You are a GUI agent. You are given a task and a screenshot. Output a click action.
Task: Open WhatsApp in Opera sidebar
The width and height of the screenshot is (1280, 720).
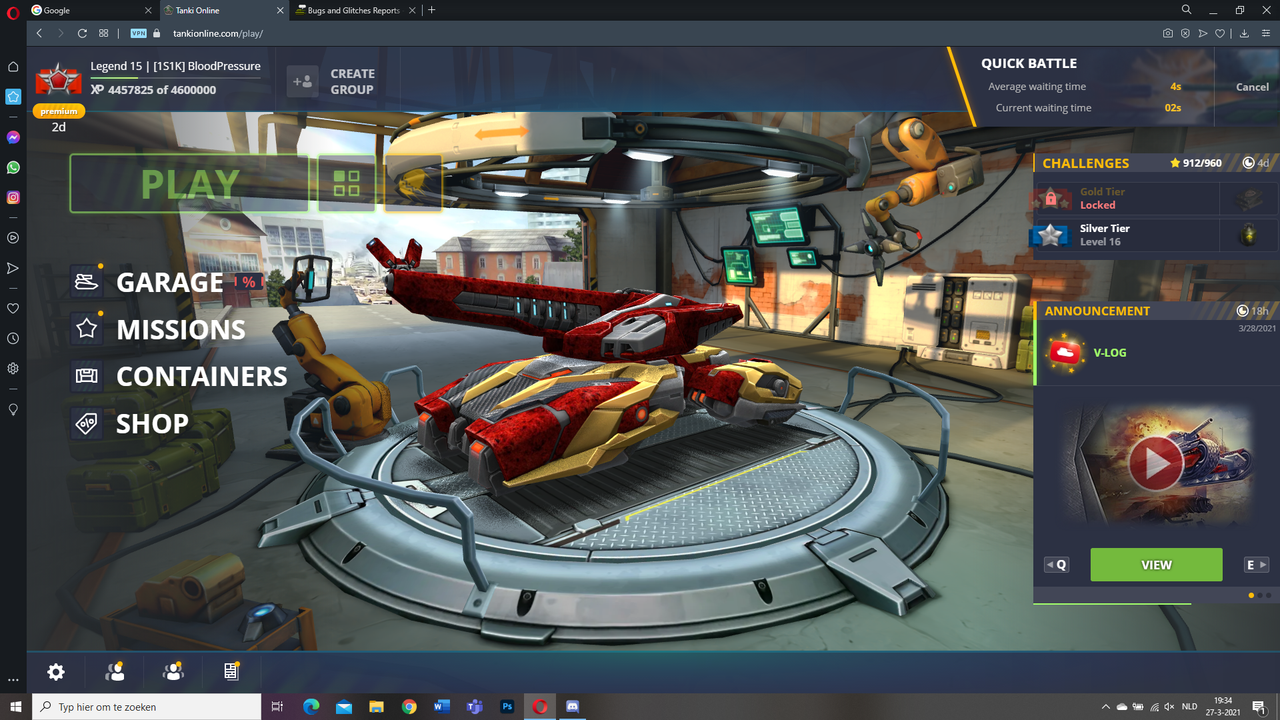[13, 168]
